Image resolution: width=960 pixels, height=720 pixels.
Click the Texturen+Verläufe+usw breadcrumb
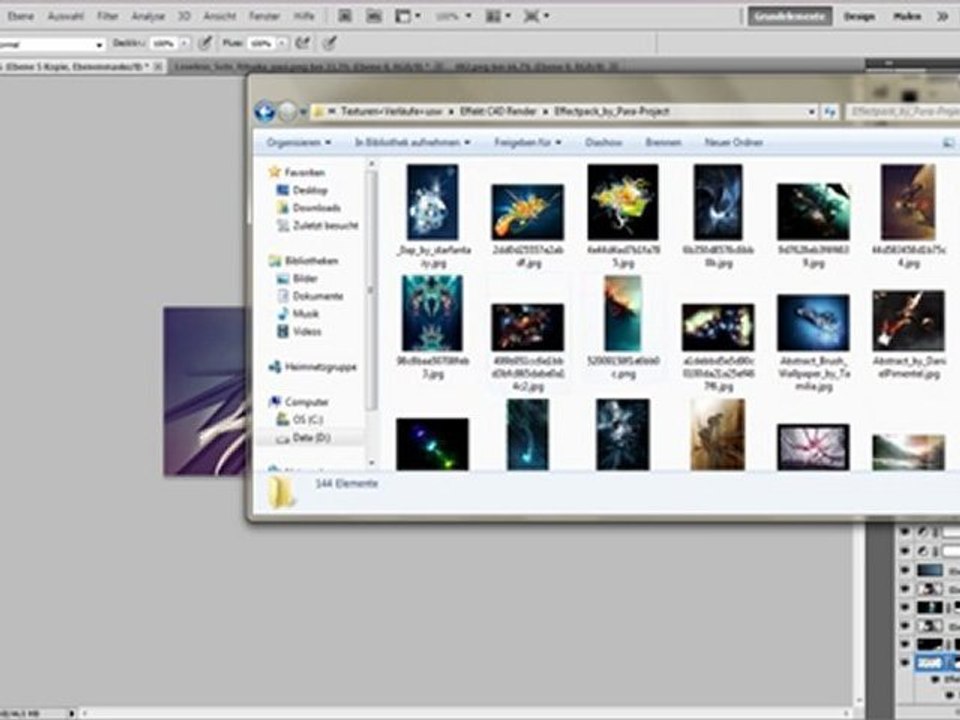[x=394, y=111]
